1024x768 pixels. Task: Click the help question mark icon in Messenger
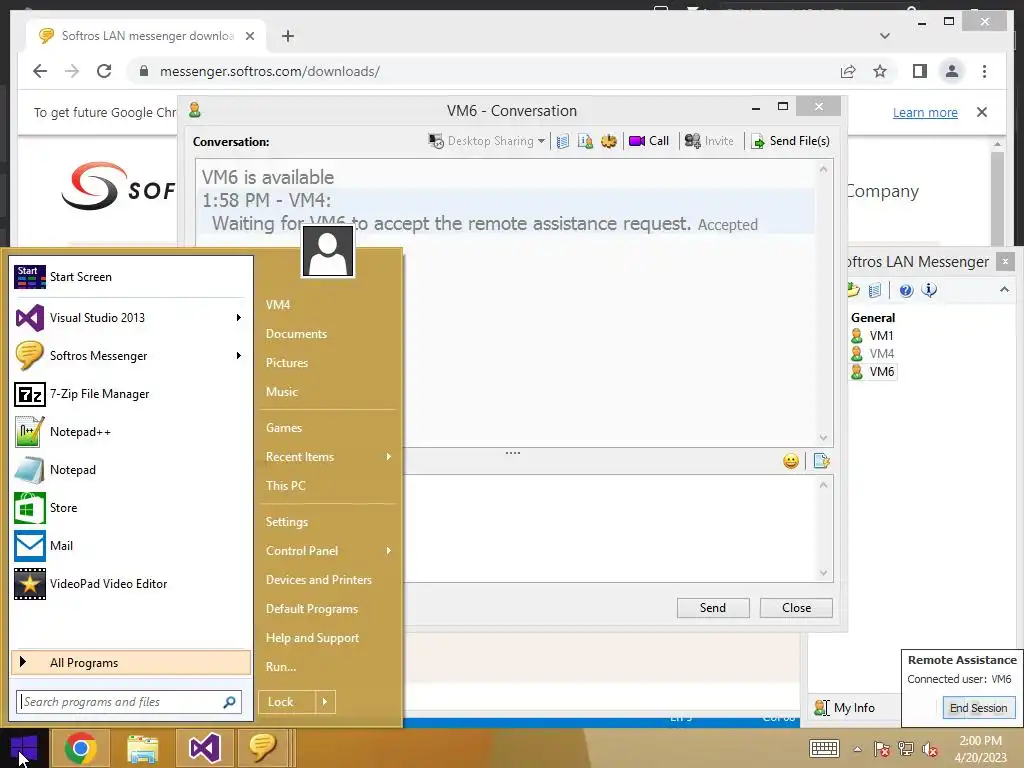click(x=906, y=290)
